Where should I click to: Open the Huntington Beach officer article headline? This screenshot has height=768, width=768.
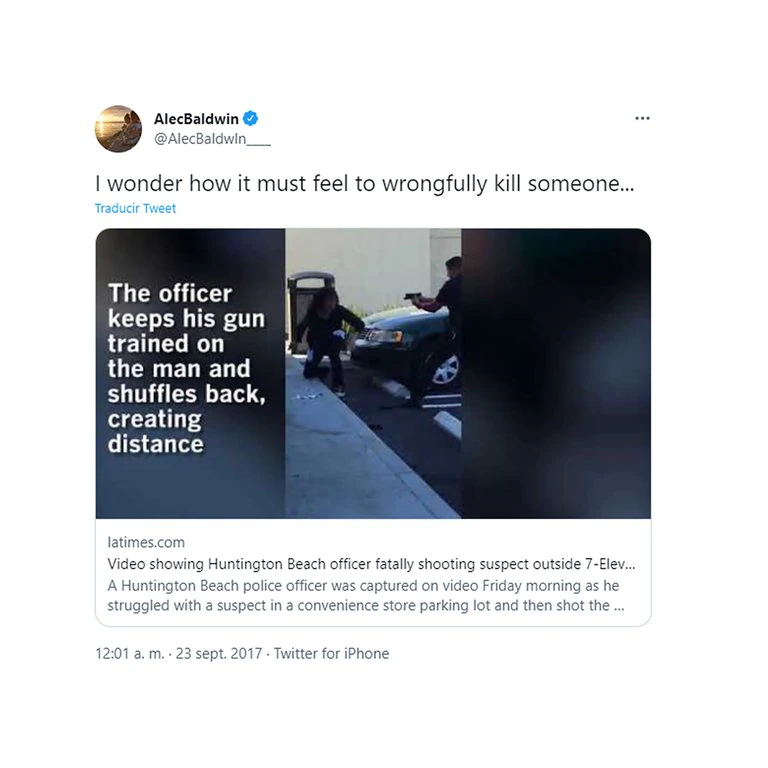pyautogui.click(x=371, y=564)
